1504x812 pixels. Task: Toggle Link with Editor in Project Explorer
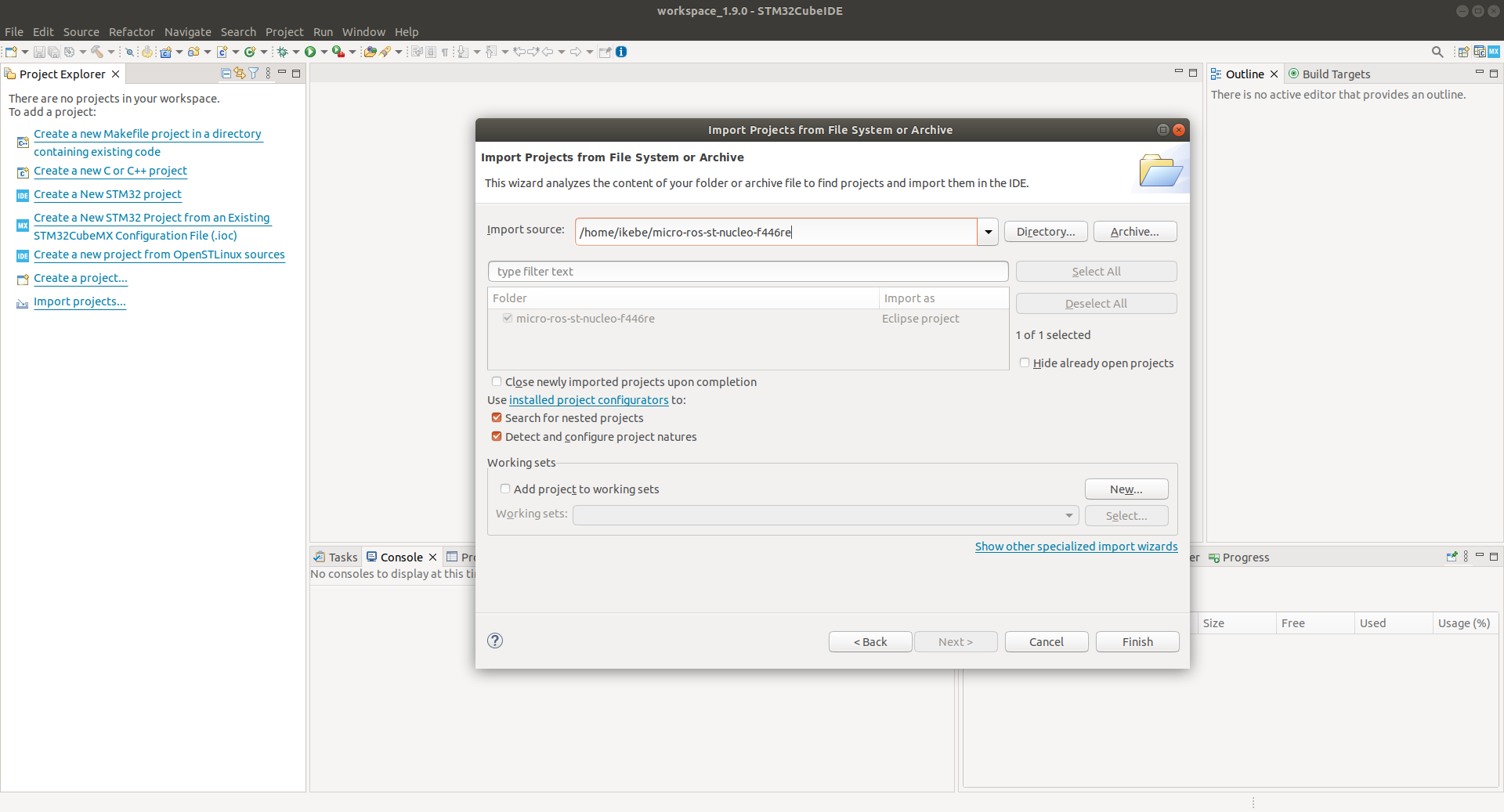point(240,74)
